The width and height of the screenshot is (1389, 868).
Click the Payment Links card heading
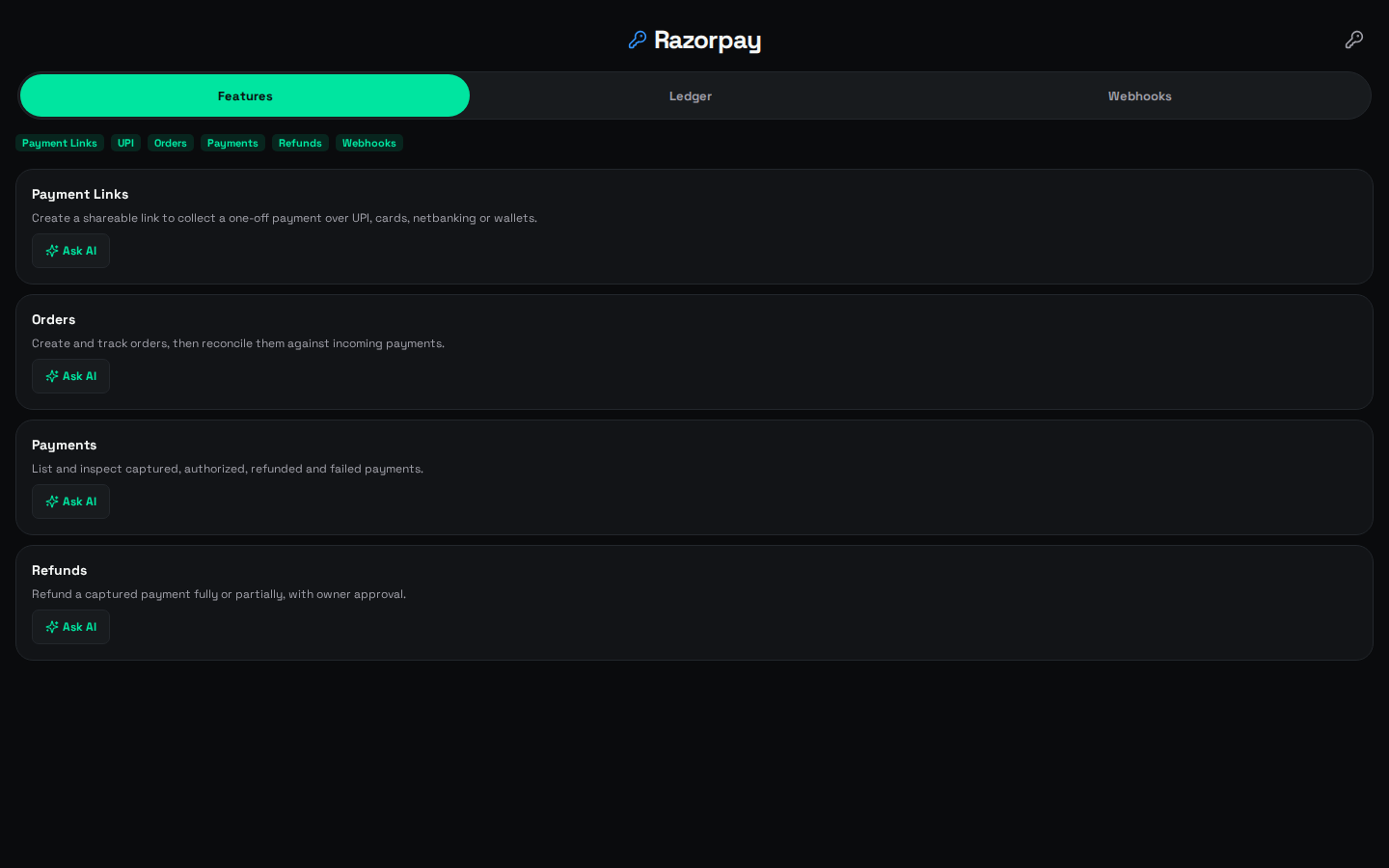pyautogui.click(x=80, y=194)
